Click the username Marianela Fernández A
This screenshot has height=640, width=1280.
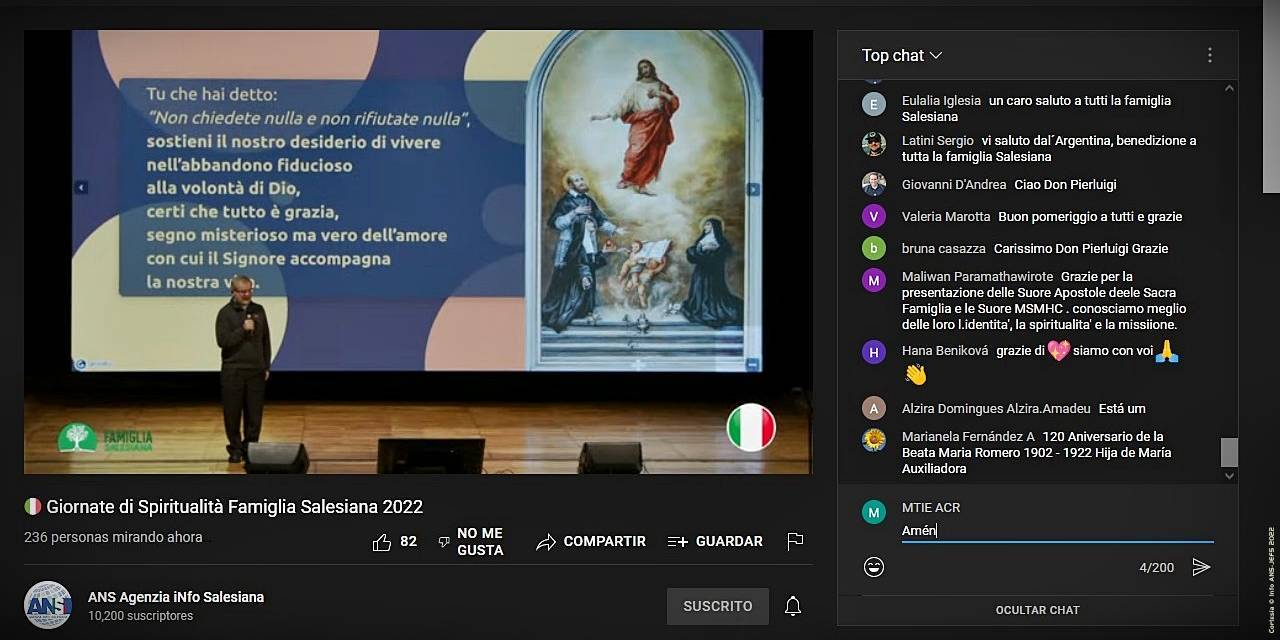click(968, 437)
